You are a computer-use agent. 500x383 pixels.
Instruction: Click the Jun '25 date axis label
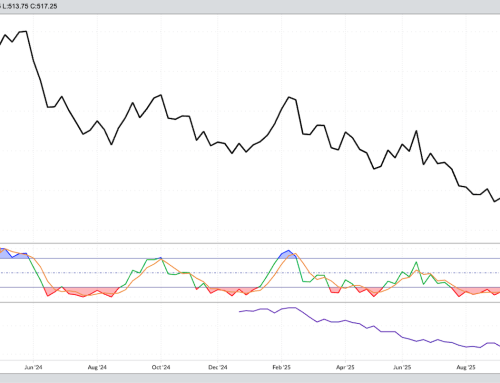[x=402, y=367]
